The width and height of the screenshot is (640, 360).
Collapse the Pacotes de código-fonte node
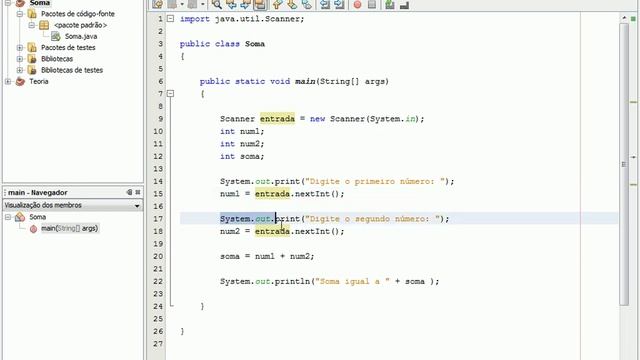(20, 14)
